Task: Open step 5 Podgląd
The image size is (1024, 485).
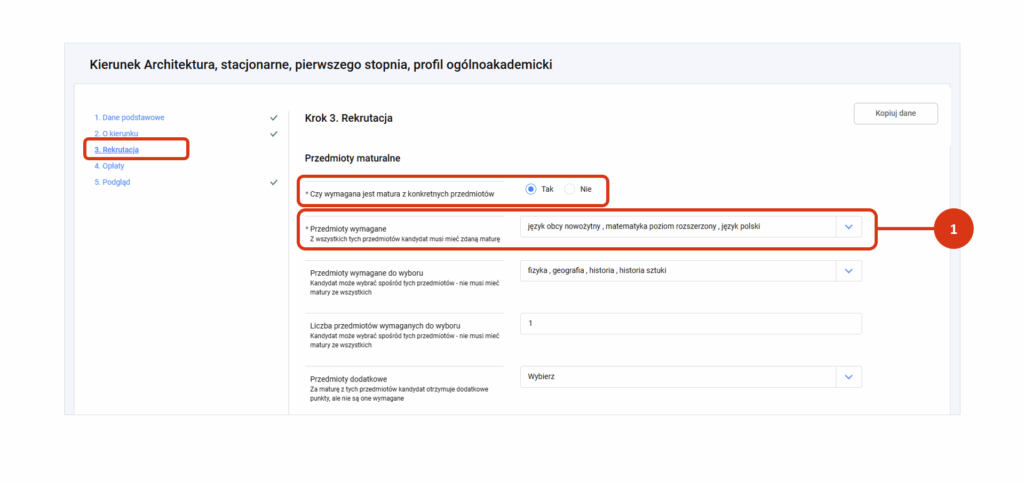Action: [x=112, y=183]
